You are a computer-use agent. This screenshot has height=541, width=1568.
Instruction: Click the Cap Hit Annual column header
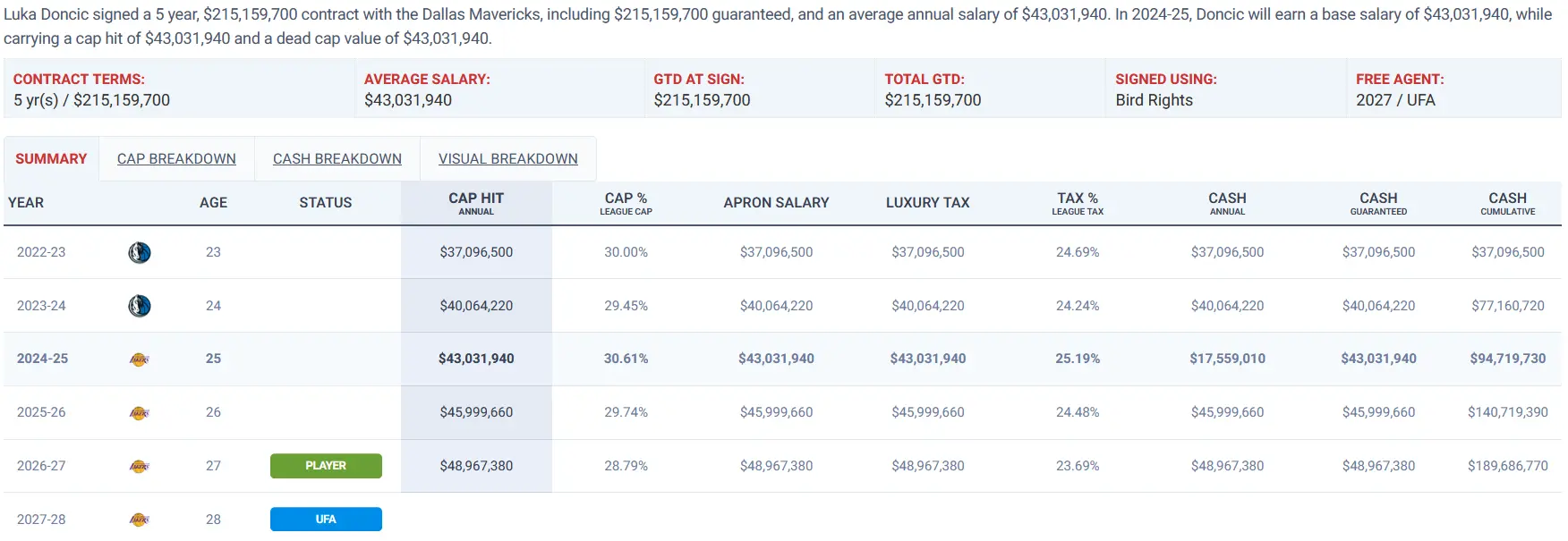pos(476,203)
